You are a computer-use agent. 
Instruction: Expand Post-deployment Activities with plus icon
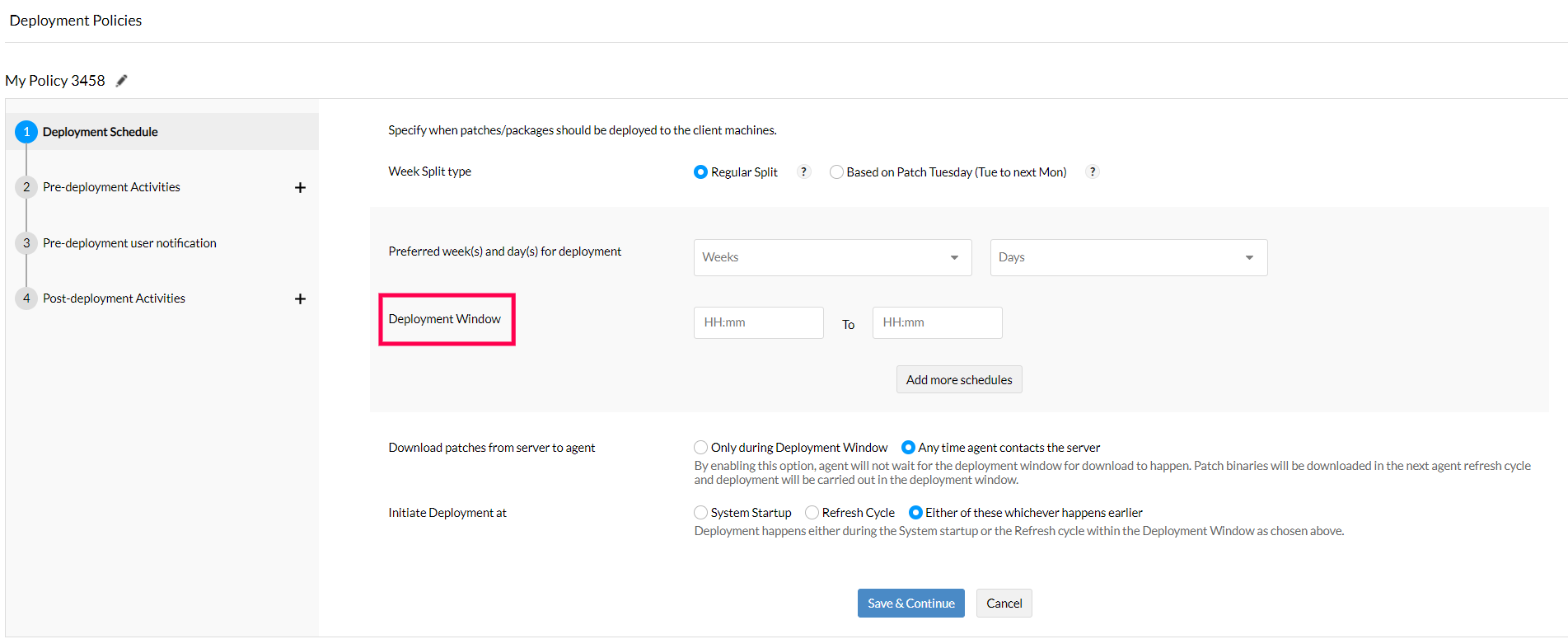point(300,299)
